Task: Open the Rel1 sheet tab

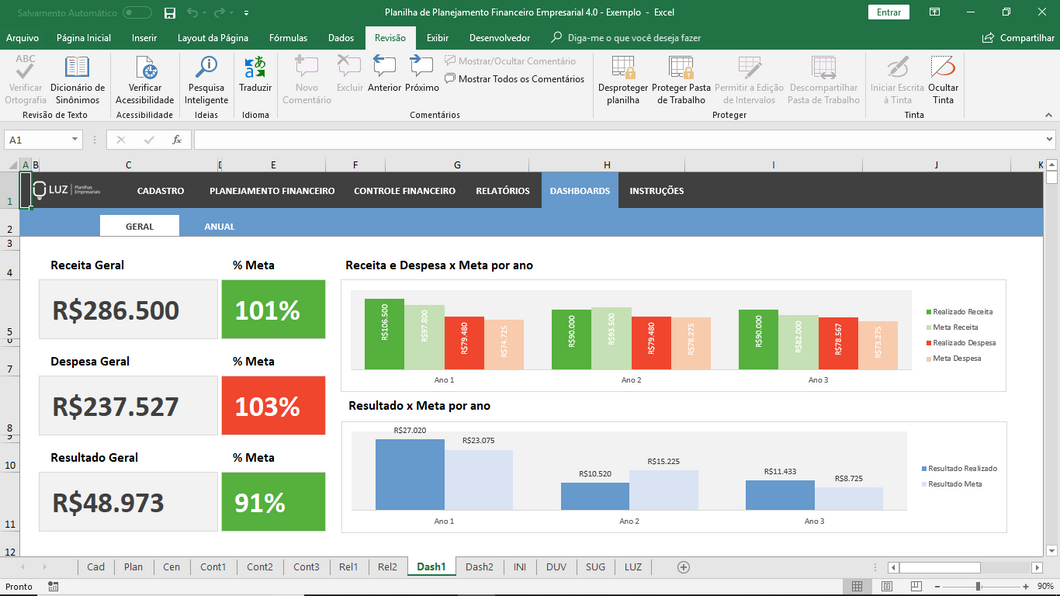Action: click(348, 567)
